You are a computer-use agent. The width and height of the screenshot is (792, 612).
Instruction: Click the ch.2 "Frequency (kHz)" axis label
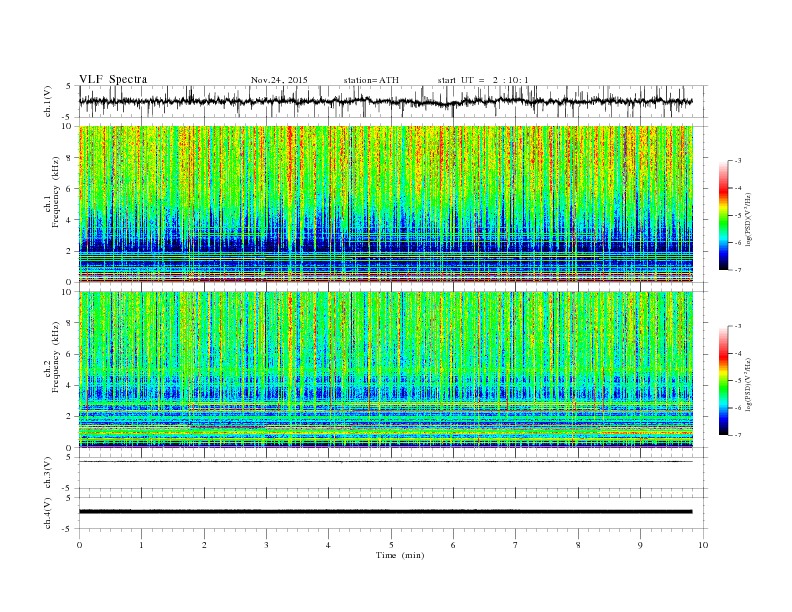point(56,356)
